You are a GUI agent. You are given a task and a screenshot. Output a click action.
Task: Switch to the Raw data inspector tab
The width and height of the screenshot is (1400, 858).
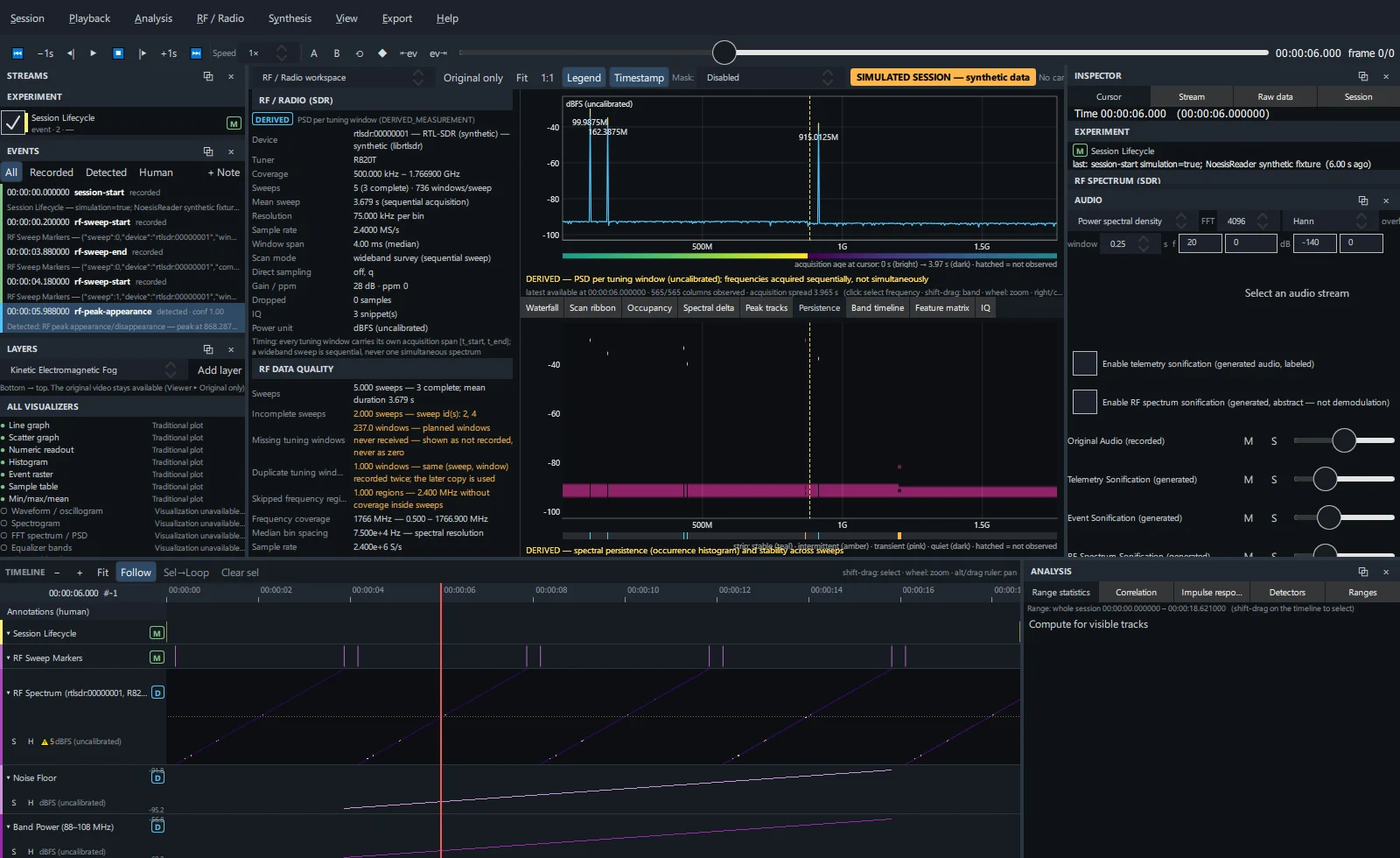click(1275, 97)
